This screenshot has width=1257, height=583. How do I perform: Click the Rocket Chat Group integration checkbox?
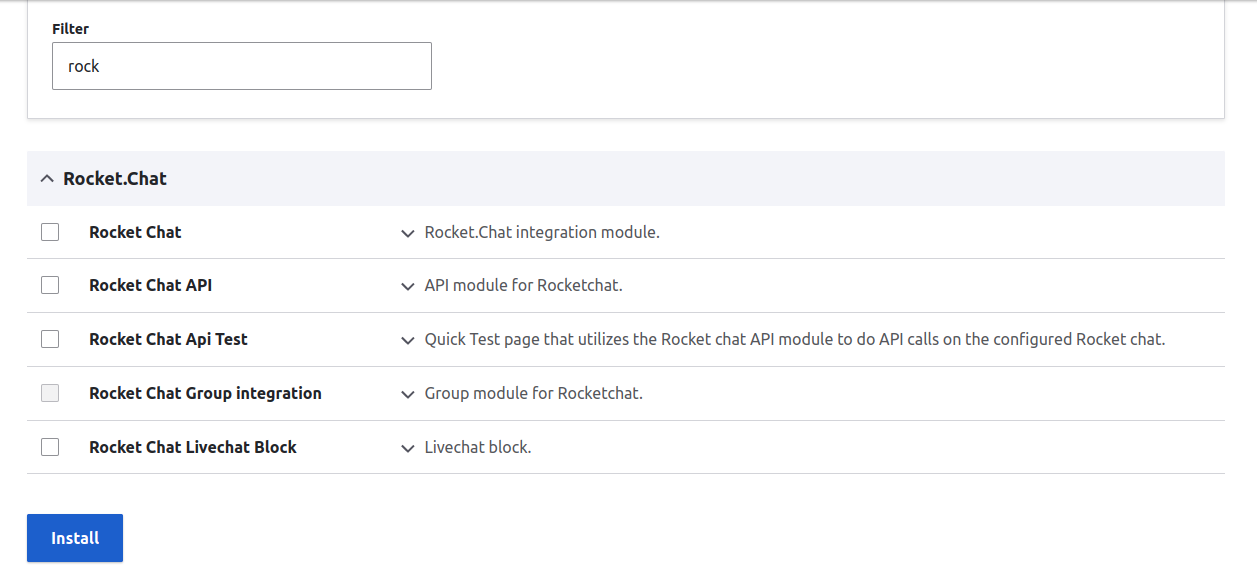coord(50,392)
